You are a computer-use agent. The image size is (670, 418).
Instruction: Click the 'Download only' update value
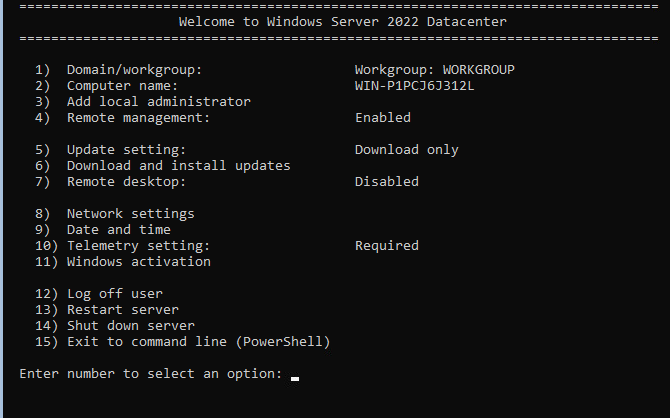pyautogui.click(x=407, y=150)
